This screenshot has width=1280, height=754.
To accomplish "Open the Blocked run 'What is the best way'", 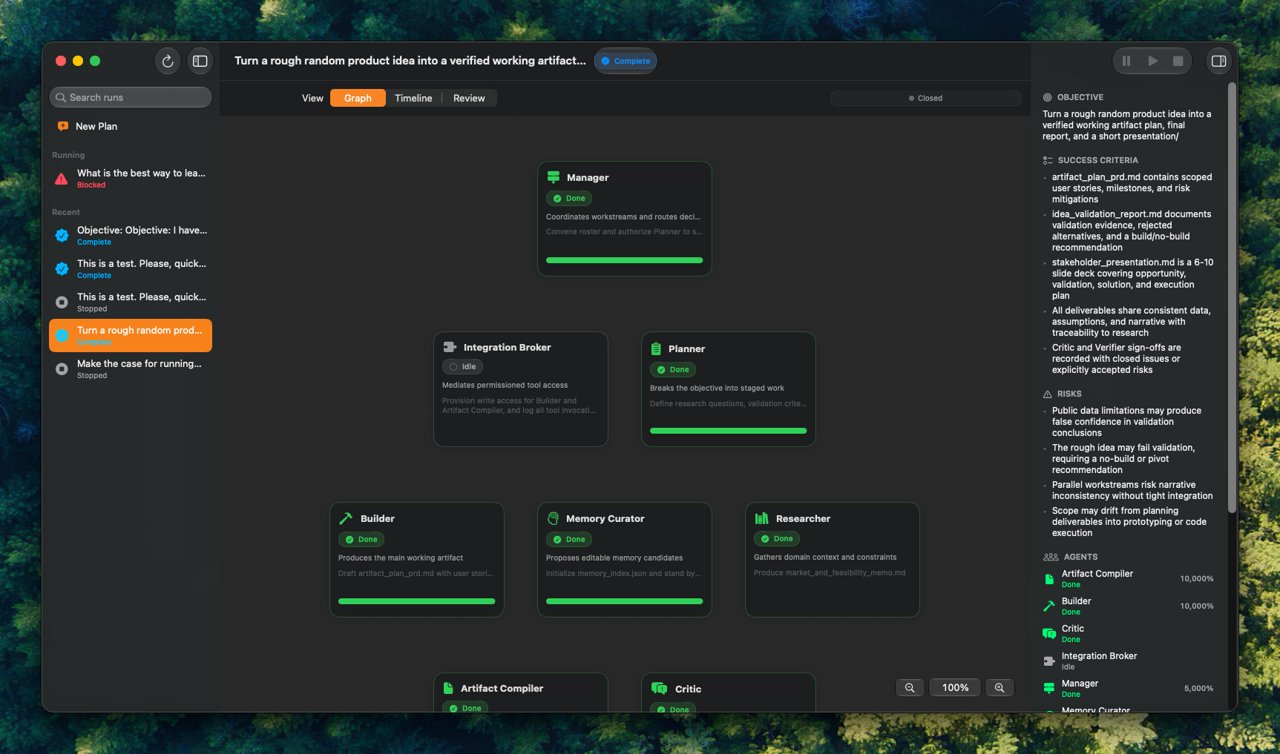I will click(130, 178).
